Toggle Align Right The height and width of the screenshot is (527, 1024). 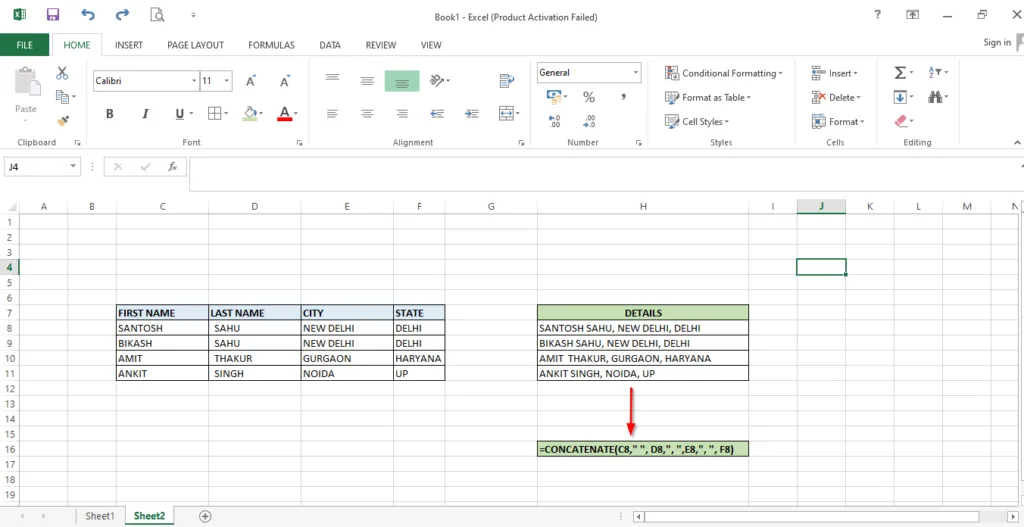coord(402,113)
